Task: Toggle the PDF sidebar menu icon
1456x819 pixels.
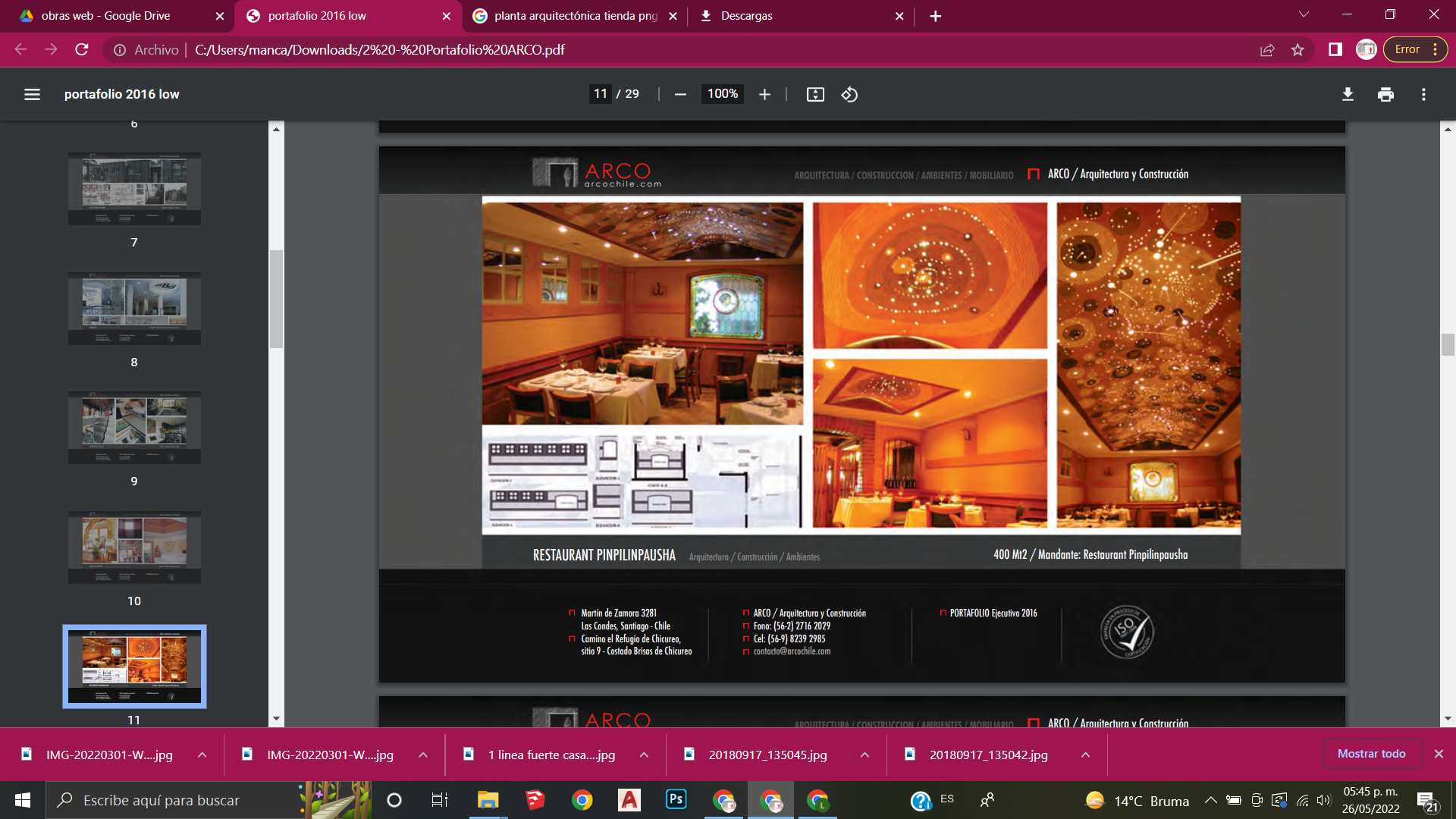Action: click(32, 94)
